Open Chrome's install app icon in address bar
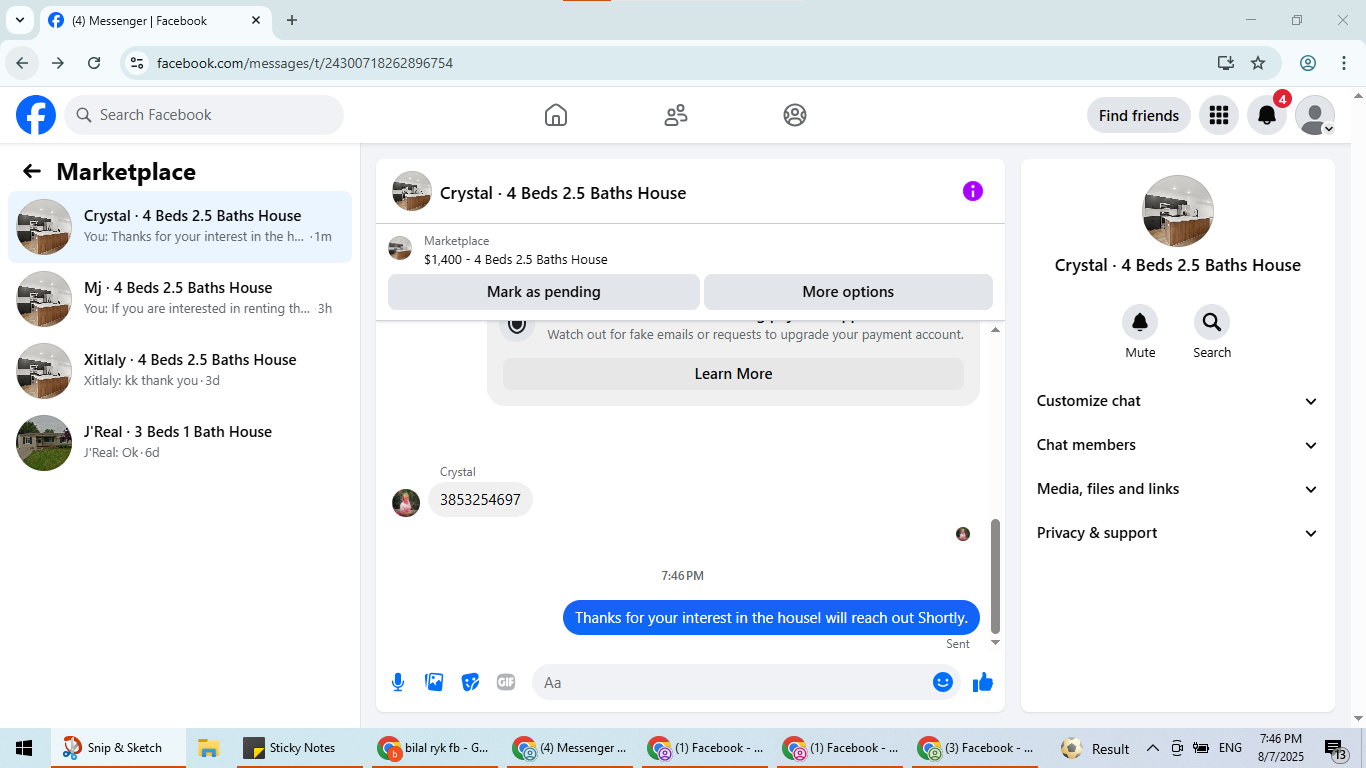1366x768 pixels. coord(1226,63)
